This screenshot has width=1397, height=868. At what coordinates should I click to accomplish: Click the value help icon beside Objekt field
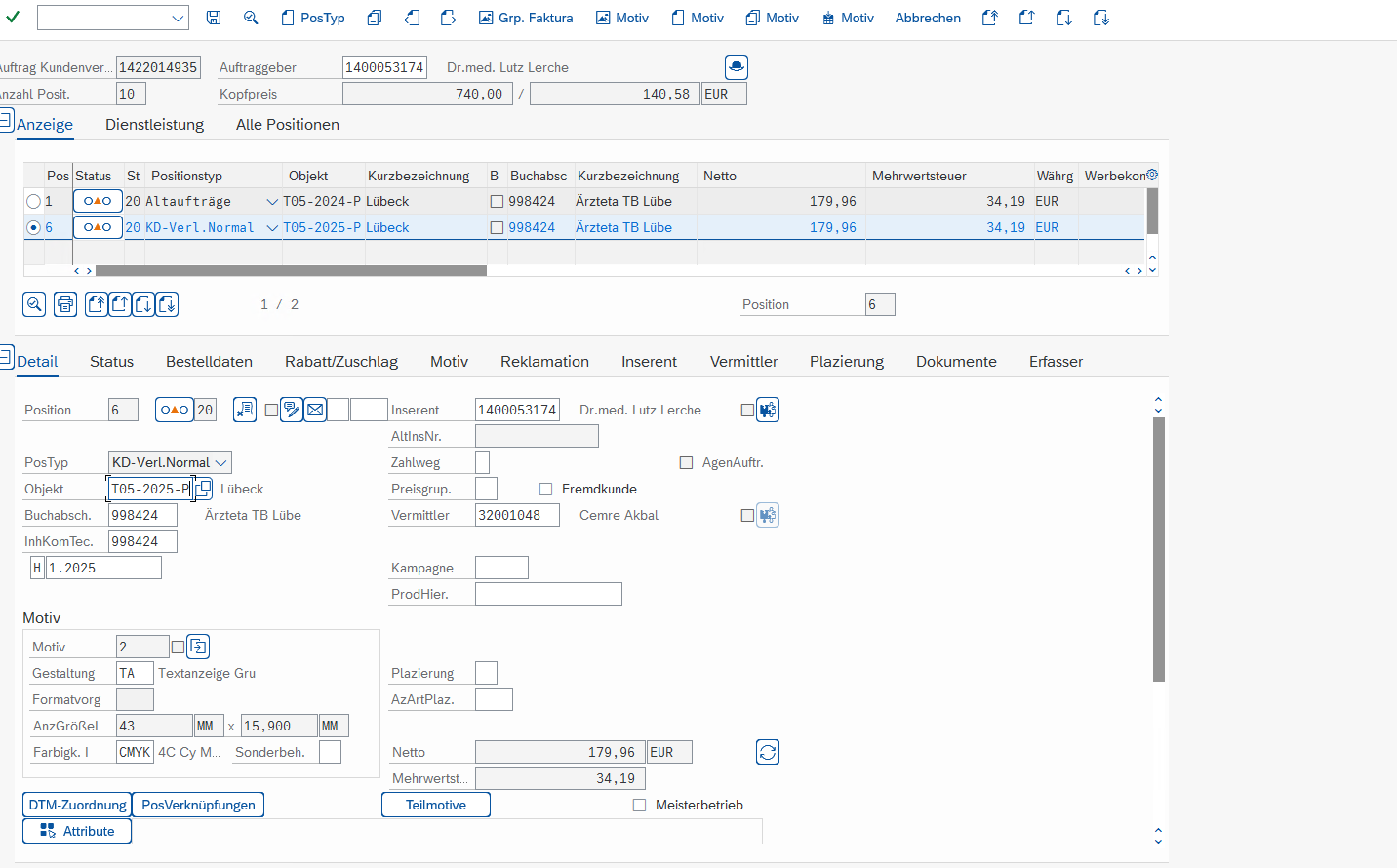203,489
